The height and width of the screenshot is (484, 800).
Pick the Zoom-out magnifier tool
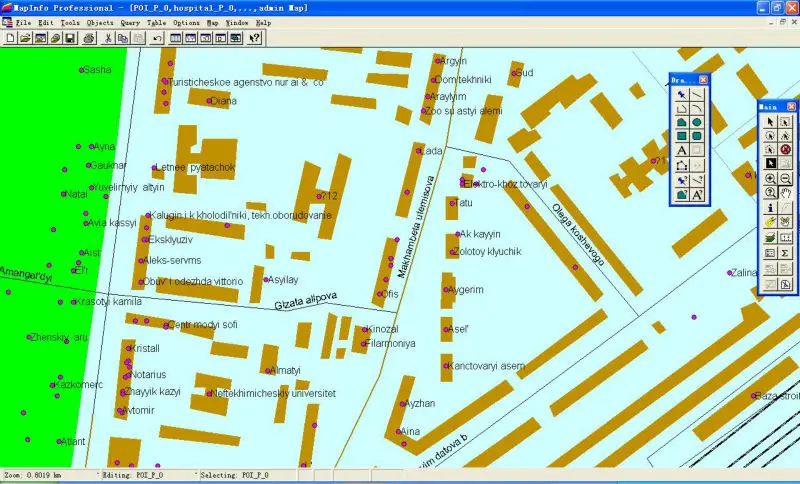(785, 178)
